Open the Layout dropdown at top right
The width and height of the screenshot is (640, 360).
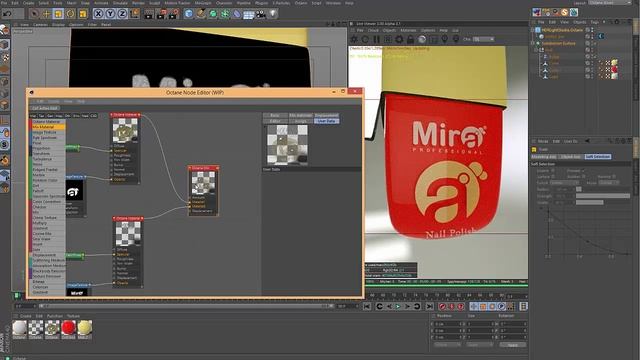pos(610,3)
